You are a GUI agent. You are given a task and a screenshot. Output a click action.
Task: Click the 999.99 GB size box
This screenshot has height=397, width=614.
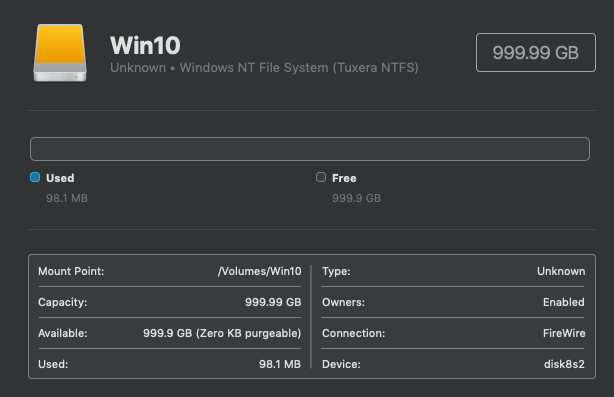pos(536,52)
